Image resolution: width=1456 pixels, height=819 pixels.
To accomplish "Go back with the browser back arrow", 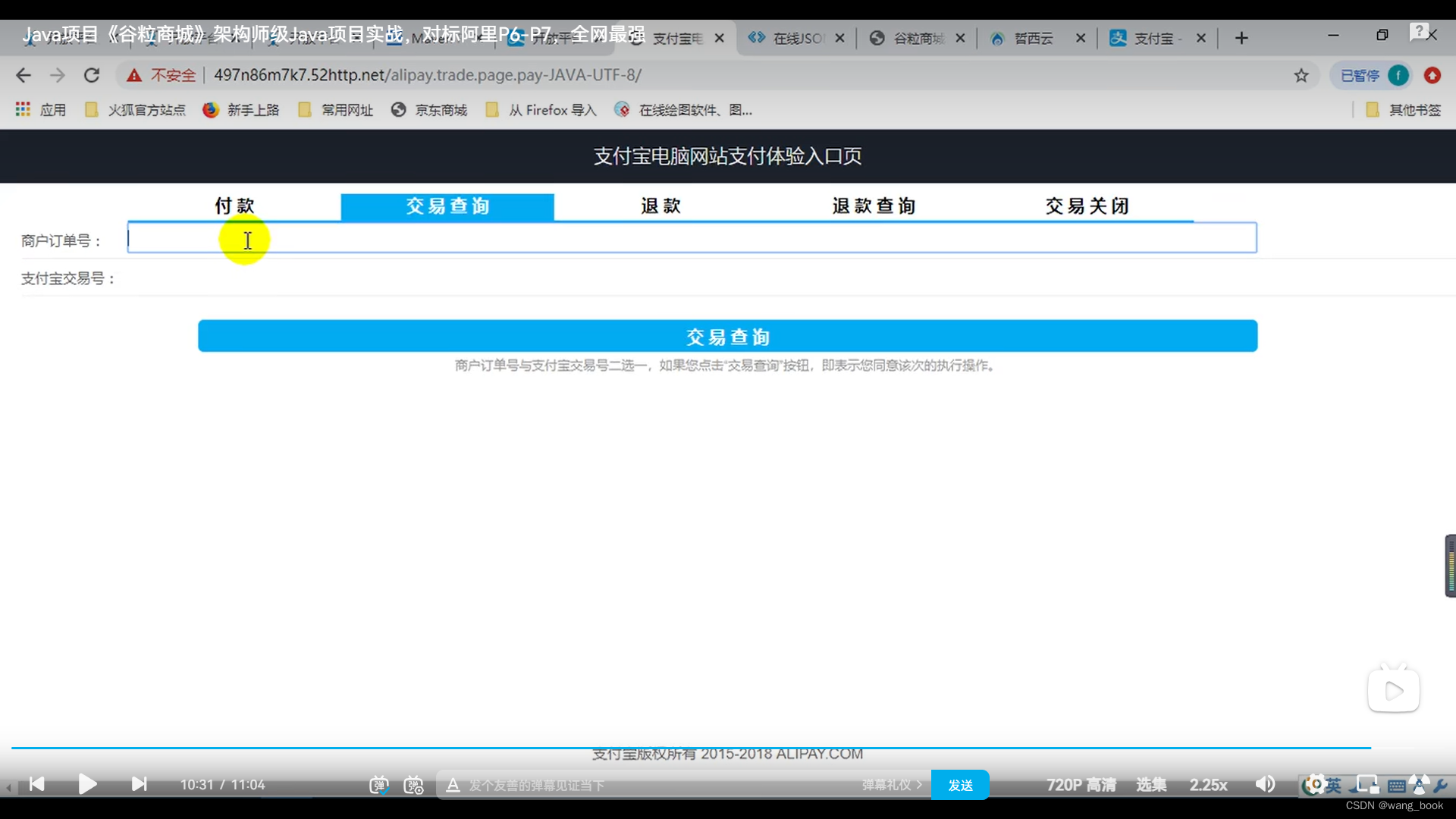I will click(x=24, y=75).
